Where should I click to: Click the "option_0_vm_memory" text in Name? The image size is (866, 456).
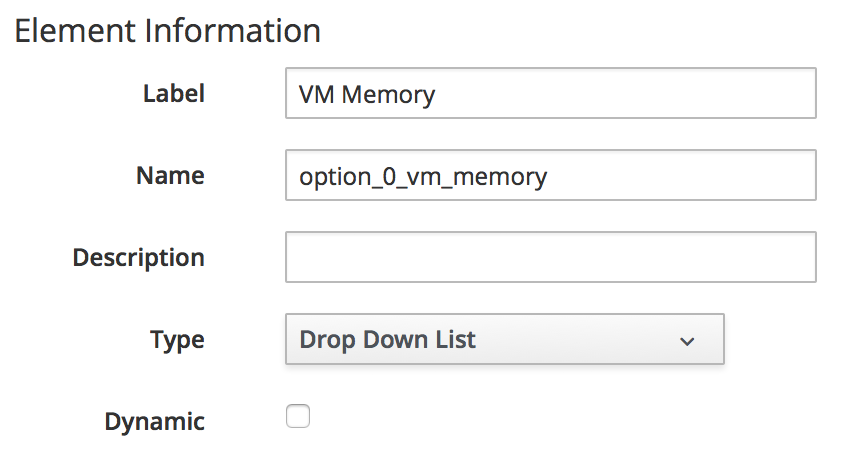coord(423,177)
